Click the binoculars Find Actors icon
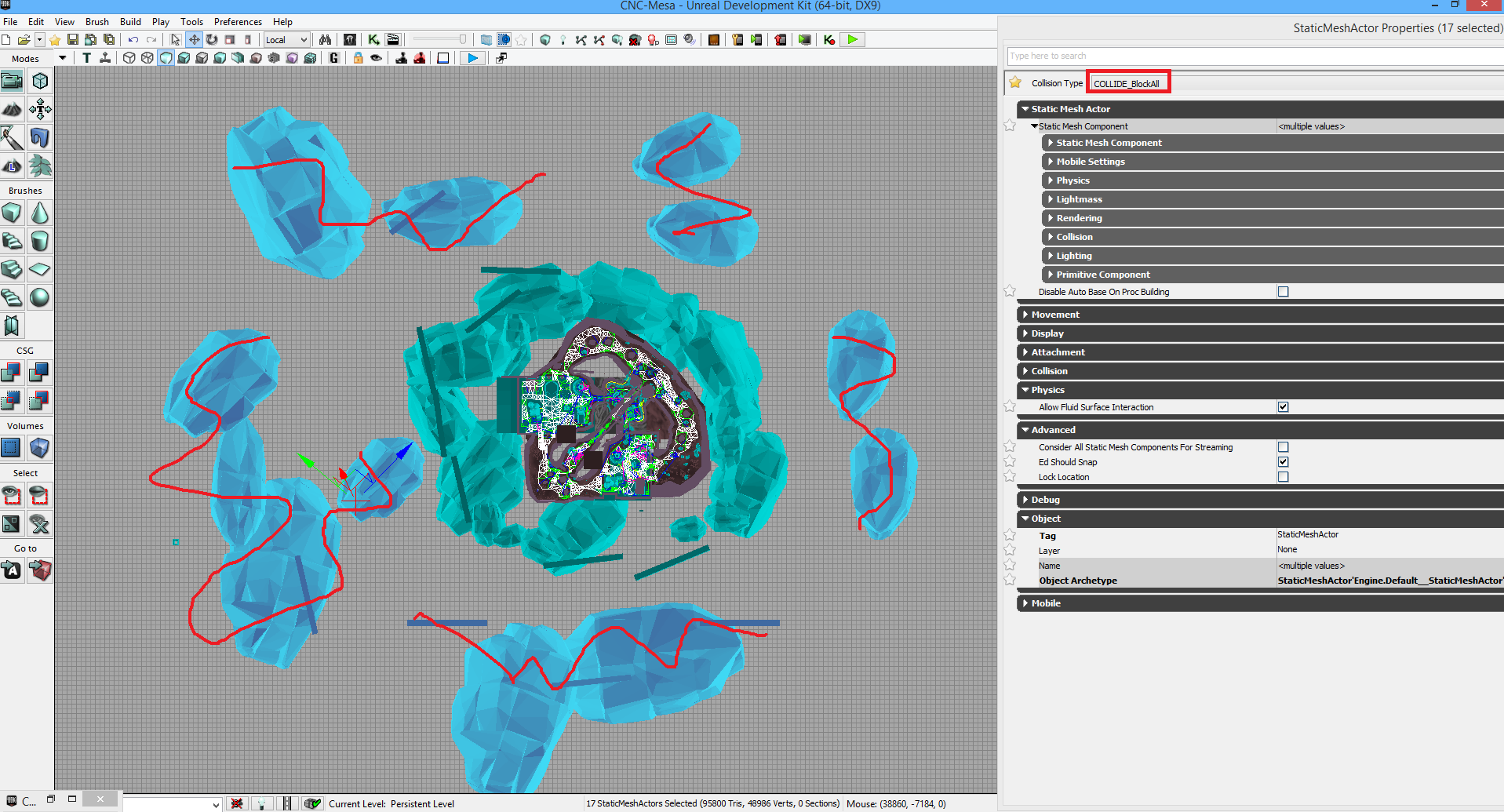The width and height of the screenshot is (1504, 812). coord(325,40)
